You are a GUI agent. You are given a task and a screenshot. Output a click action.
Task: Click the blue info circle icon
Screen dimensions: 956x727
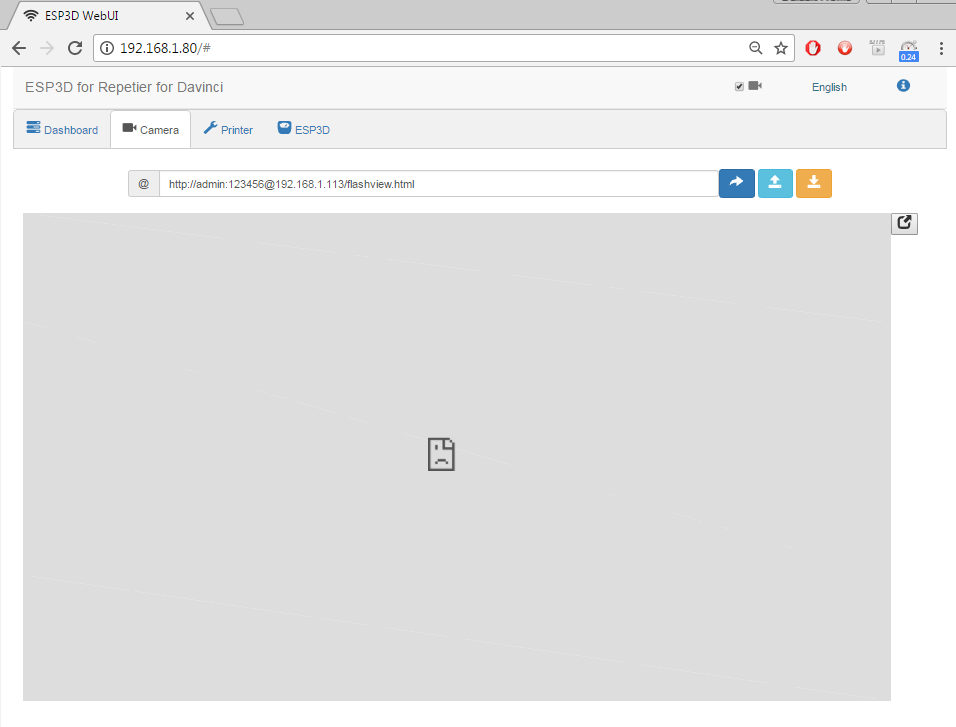point(903,86)
